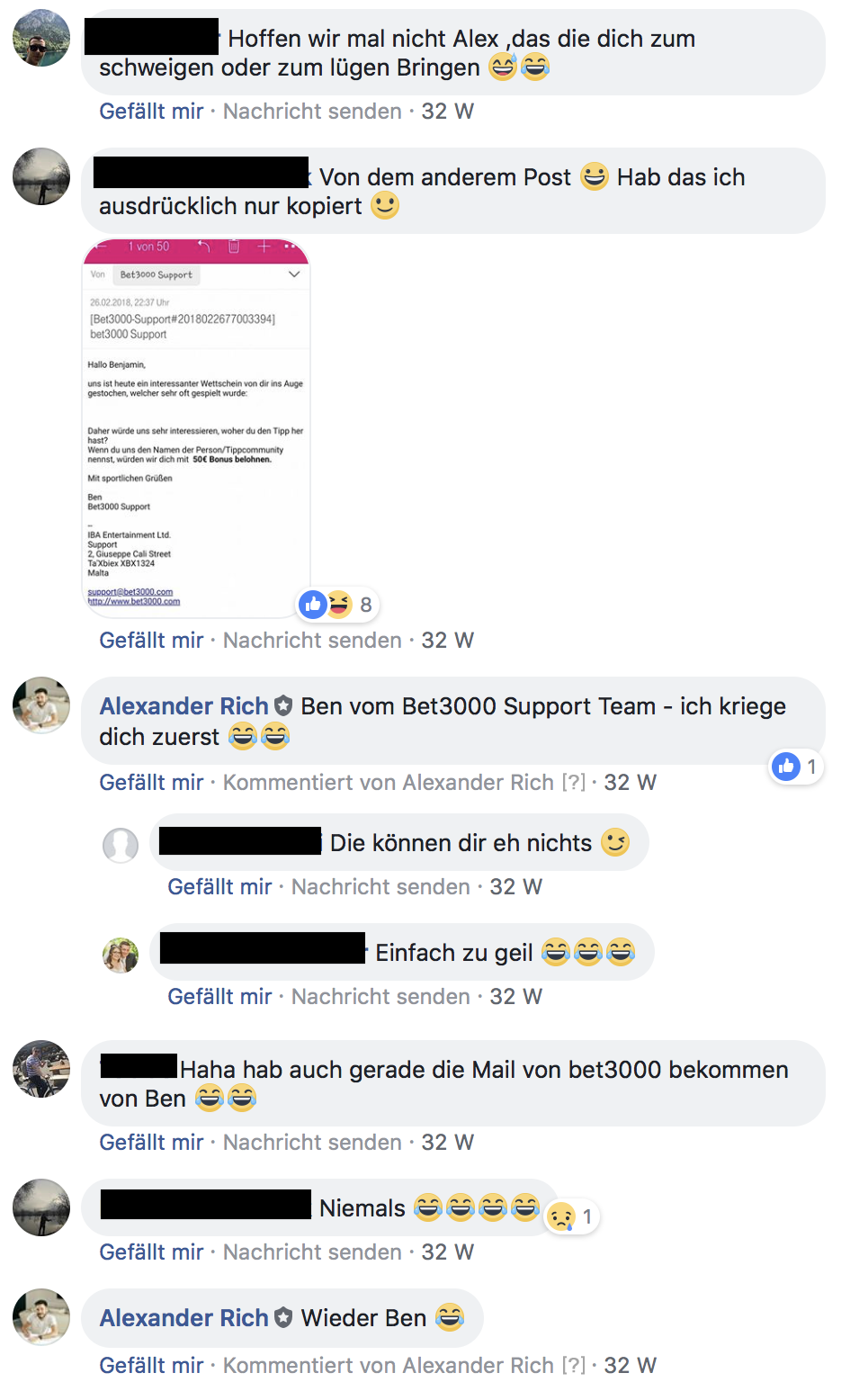Click Gefällt mir under the Wieder Ben comment
Image resolution: width=868 pixels, height=1382 pixels.
coord(151,1366)
